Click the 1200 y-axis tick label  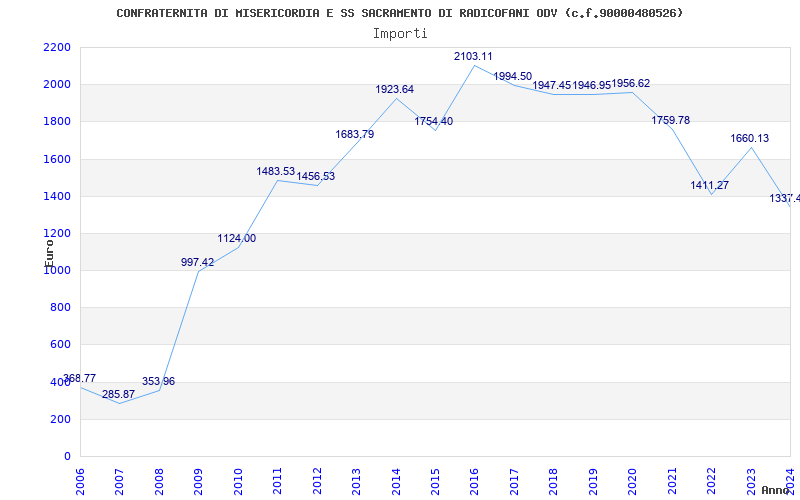coord(57,234)
